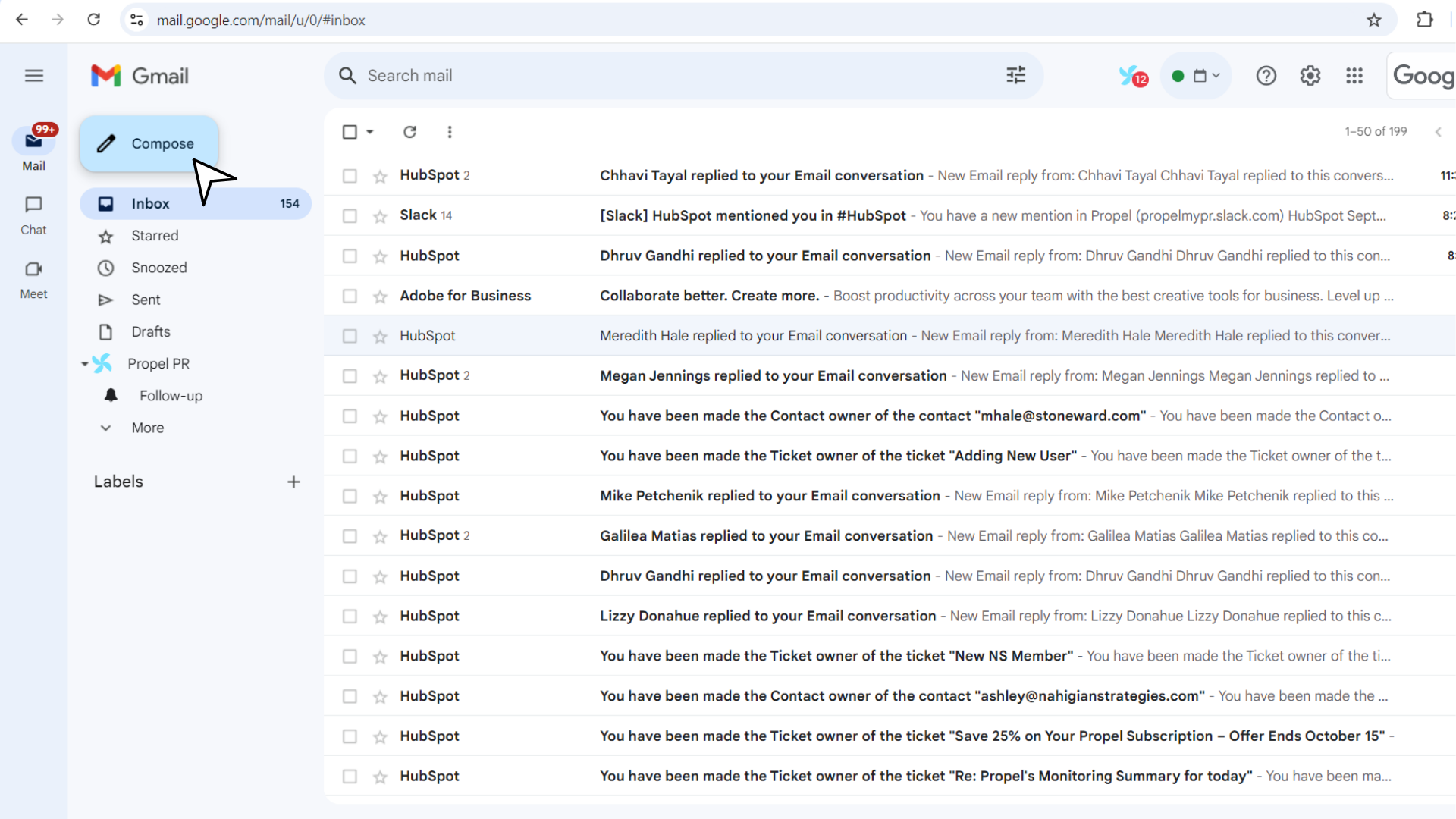This screenshot has height=819, width=1456.
Task: Check the Meredith Hale email checkbox
Action: coord(350,336)
